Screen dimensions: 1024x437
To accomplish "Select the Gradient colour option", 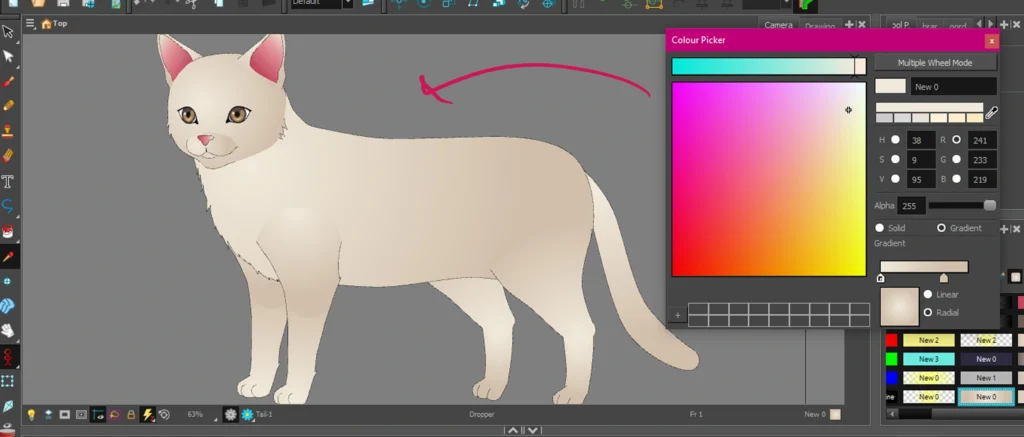I will click(x=941, y=228).
